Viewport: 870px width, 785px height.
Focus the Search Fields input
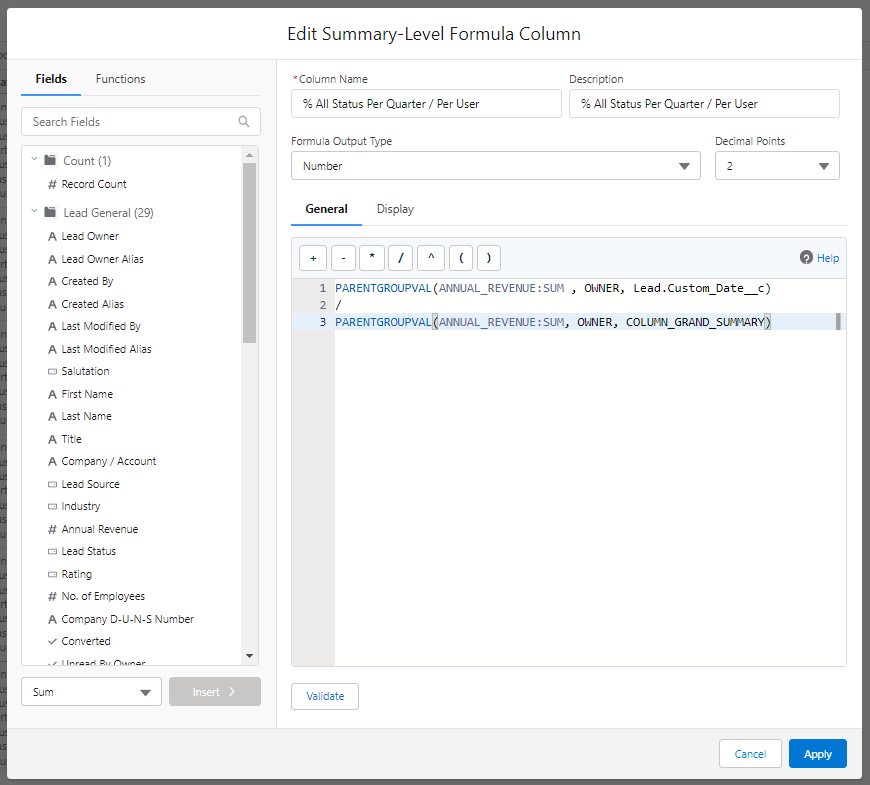click(141, 121)
